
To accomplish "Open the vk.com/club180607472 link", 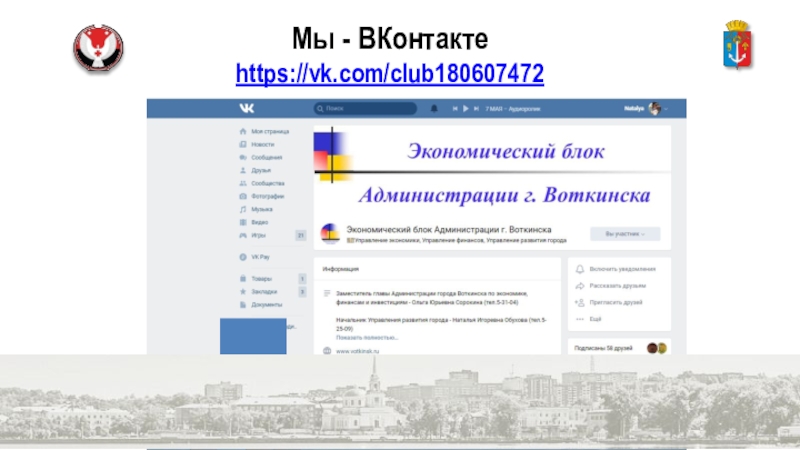I will (390, 73).
